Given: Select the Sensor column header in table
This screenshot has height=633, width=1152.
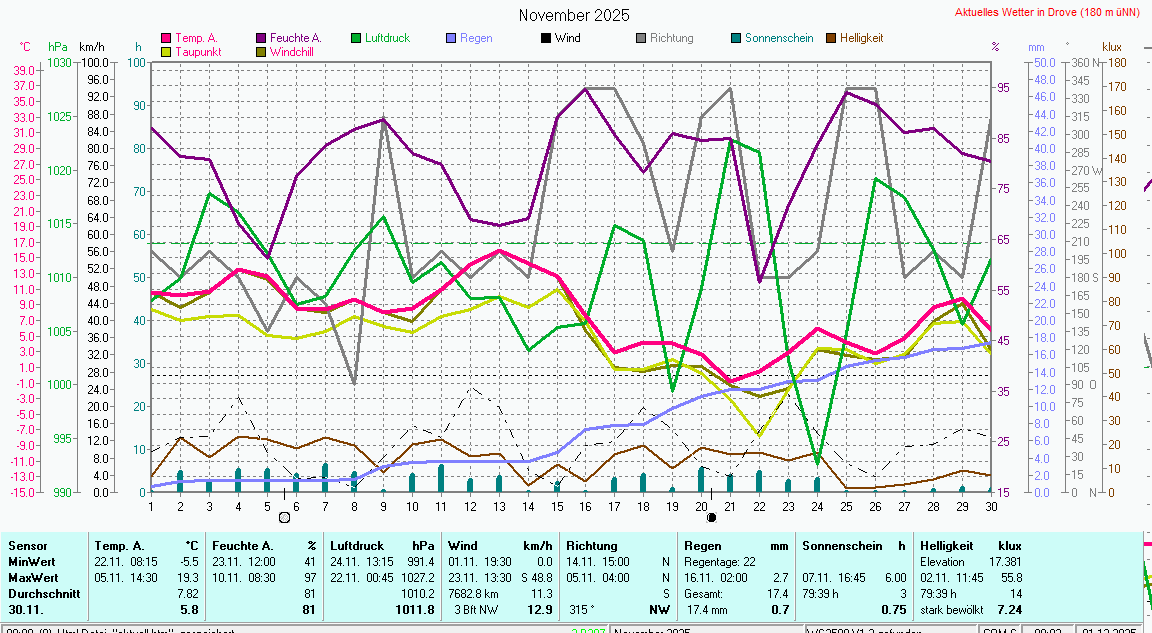Looking at the screenshot, I should [27, 546].
